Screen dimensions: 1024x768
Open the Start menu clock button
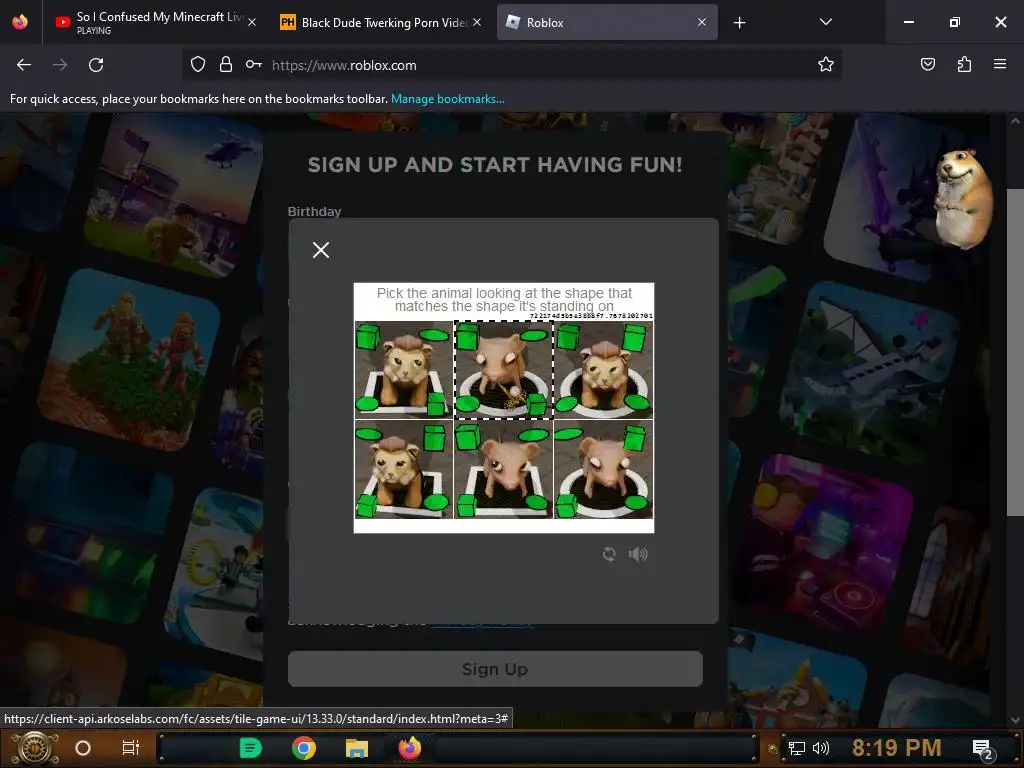coord(34,748)
